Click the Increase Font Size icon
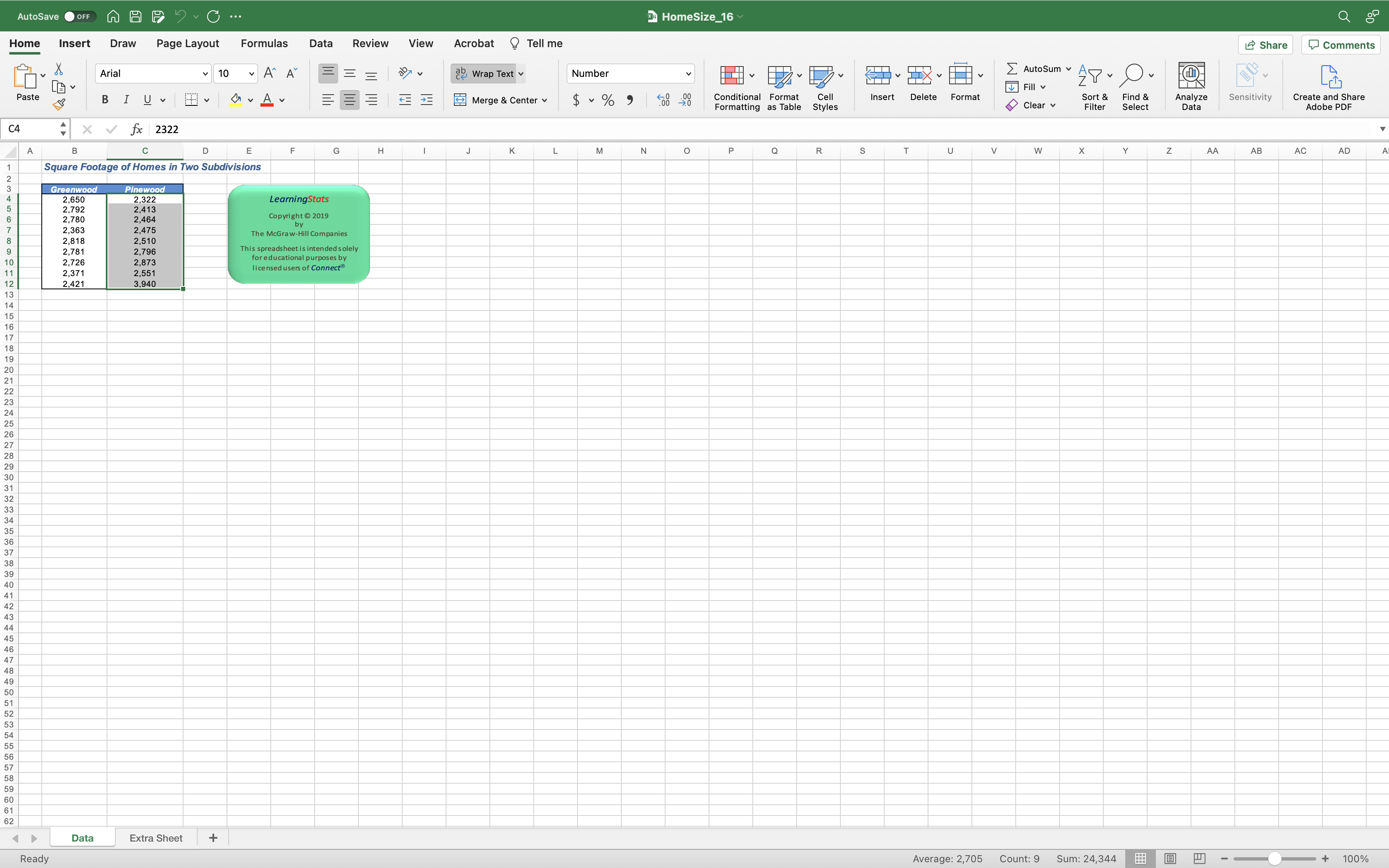 pos(269,73)
